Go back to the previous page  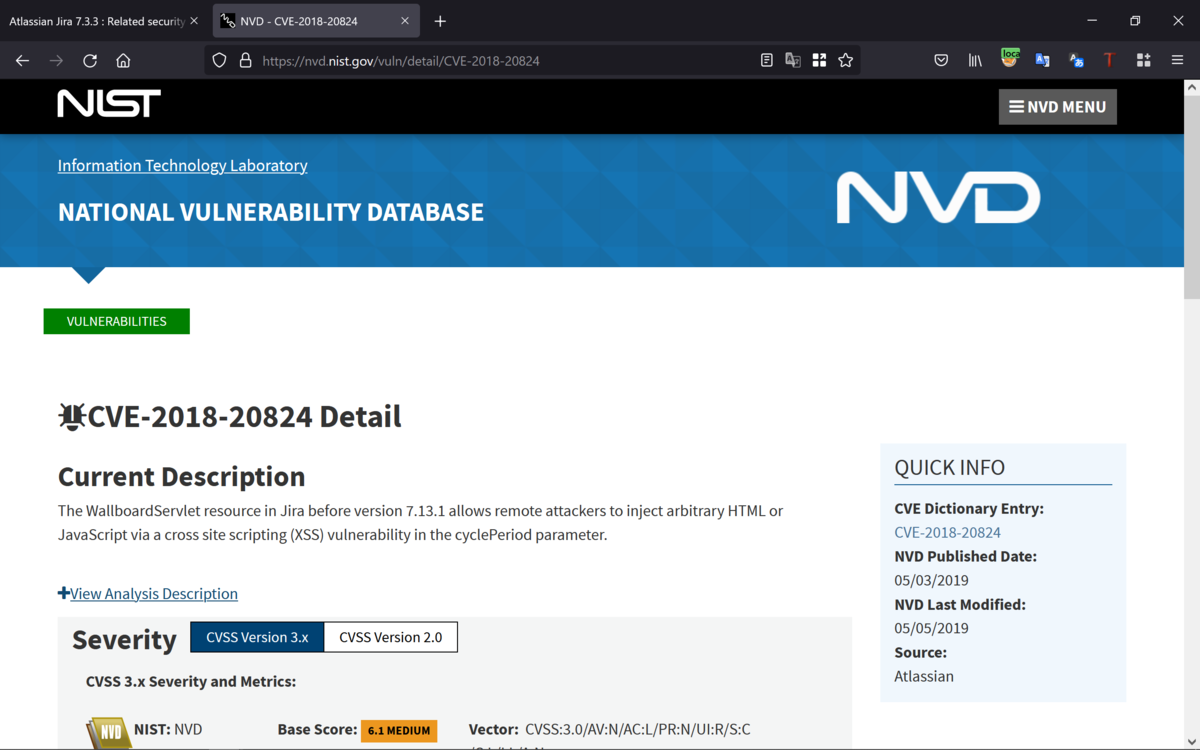point(22,60)
